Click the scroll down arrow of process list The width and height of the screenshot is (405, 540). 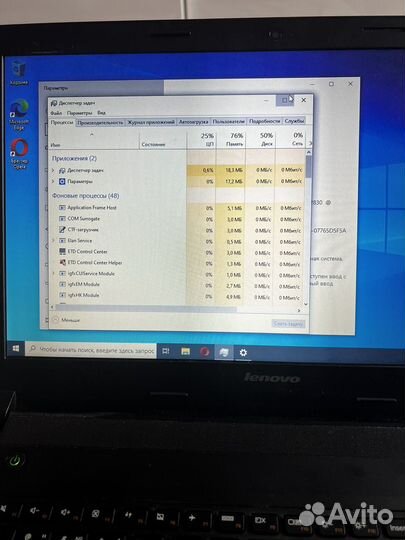click(306, 304)
